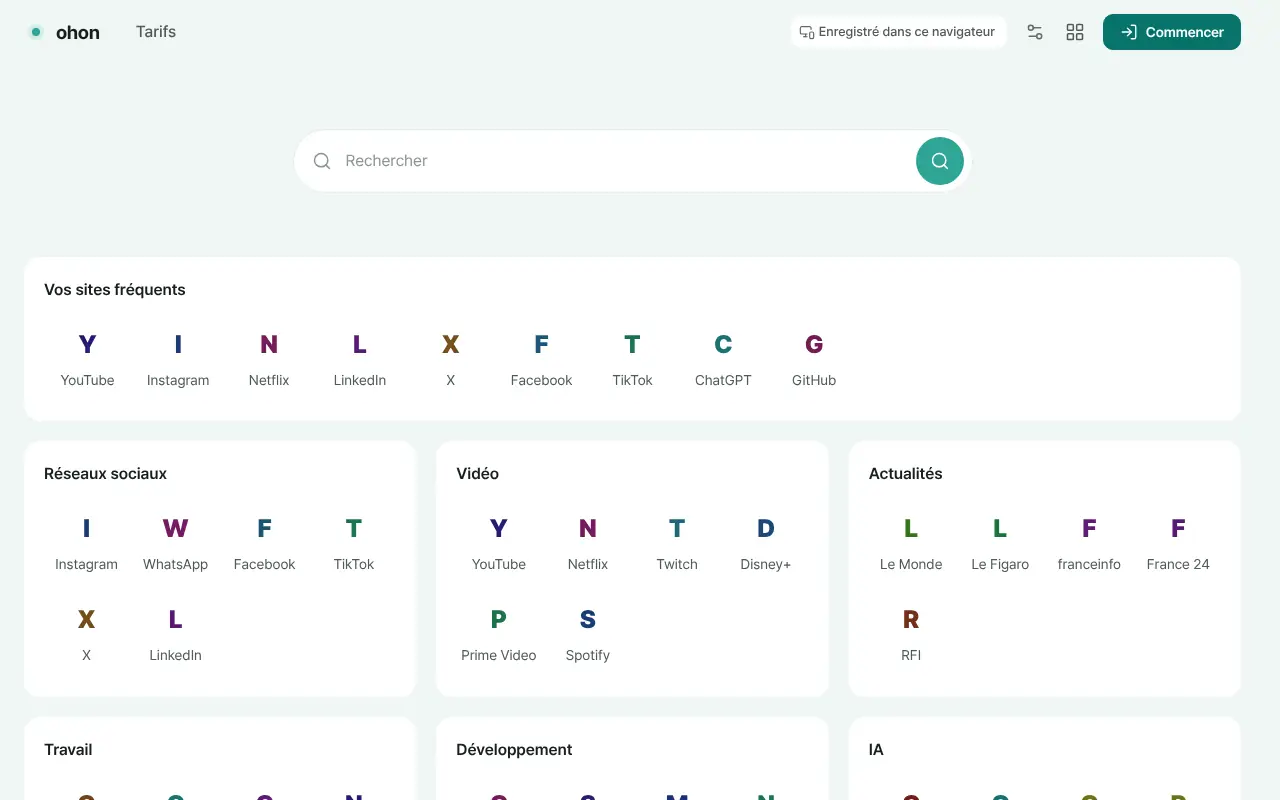Open the Netflix shortcut in Vos sites fréquents

click(269, 360)
